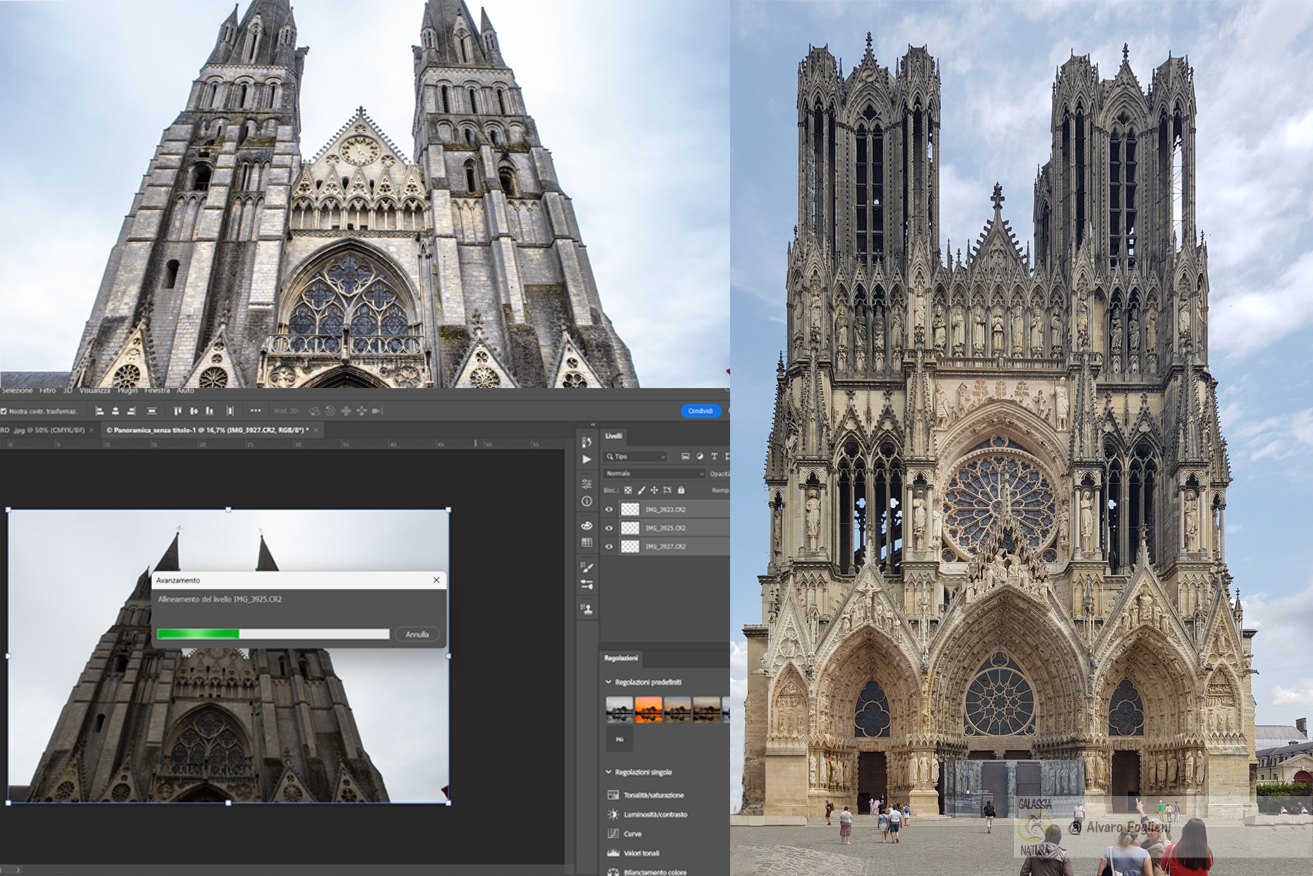Switch to the .jpg @ 50% document tab
Screen dimensions: 1313x876
(x=48, y=430)
